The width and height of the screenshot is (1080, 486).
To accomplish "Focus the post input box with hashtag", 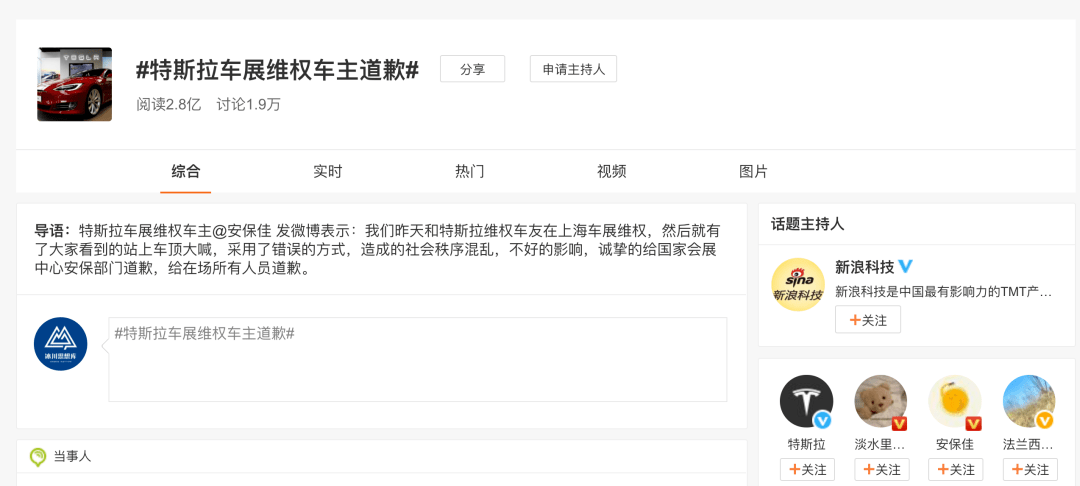I will 417,359.
